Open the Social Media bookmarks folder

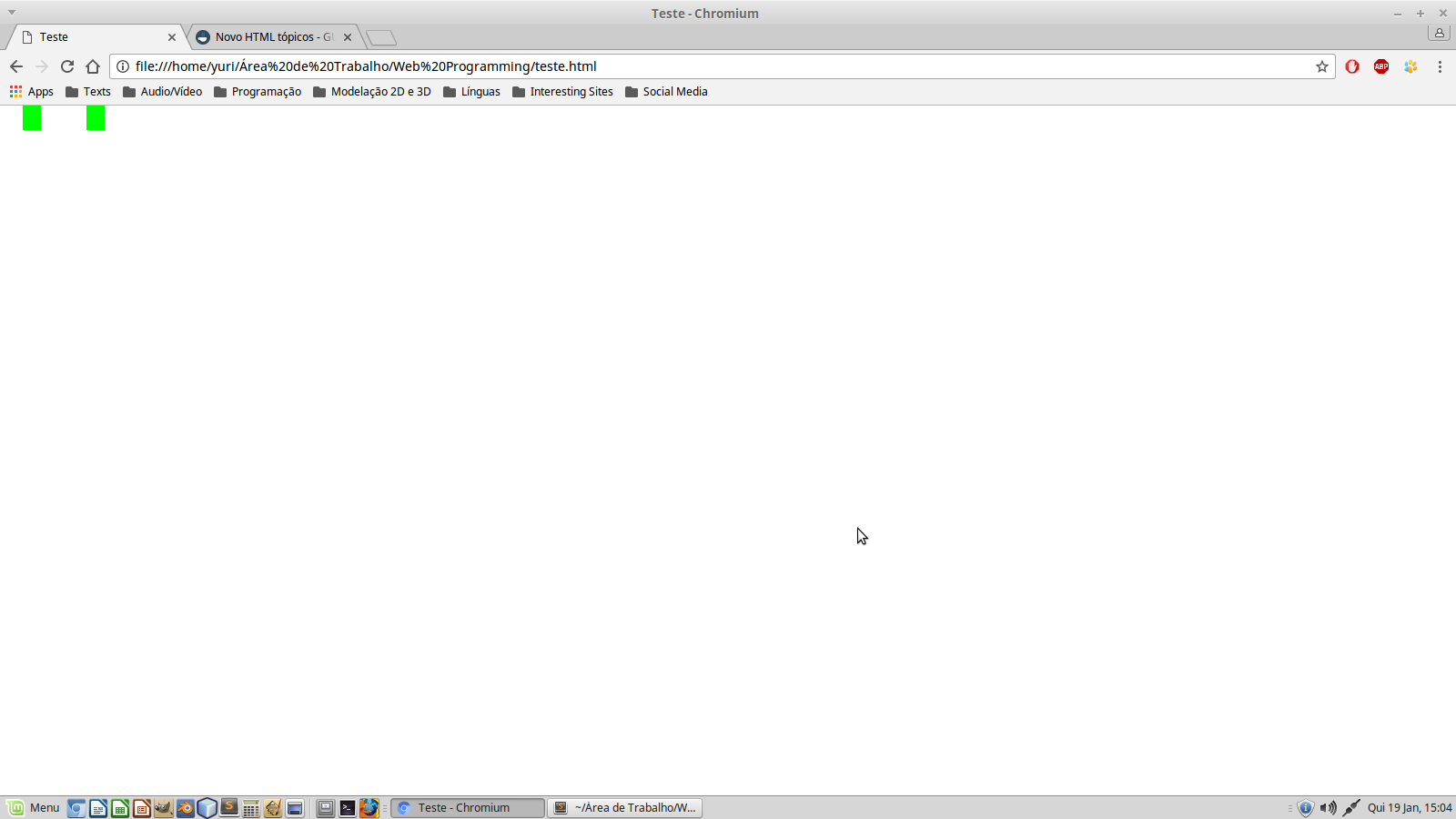coord(666,92)
